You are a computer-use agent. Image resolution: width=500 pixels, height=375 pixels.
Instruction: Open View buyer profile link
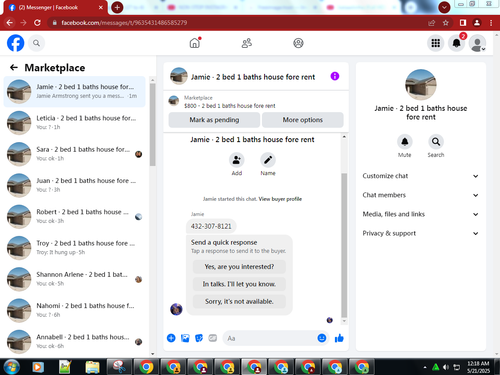[280, 199]
